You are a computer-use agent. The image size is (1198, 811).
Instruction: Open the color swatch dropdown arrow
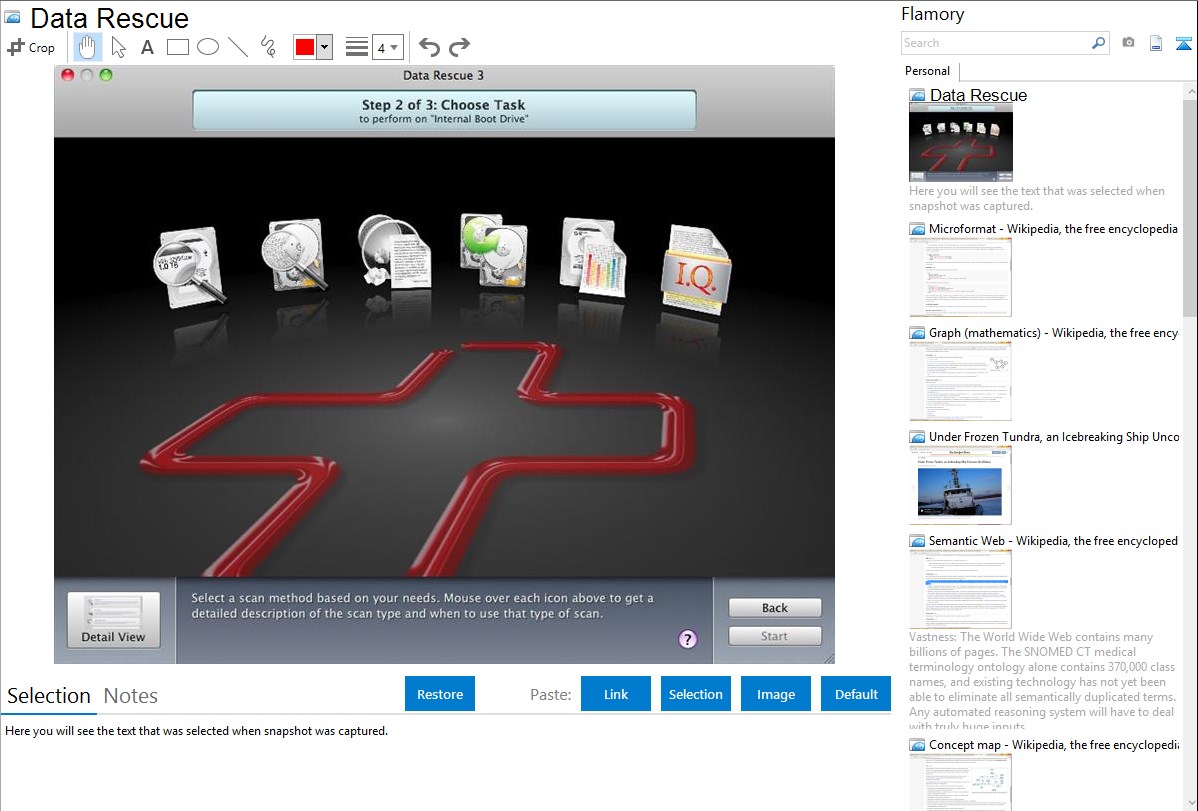[325, 47]
